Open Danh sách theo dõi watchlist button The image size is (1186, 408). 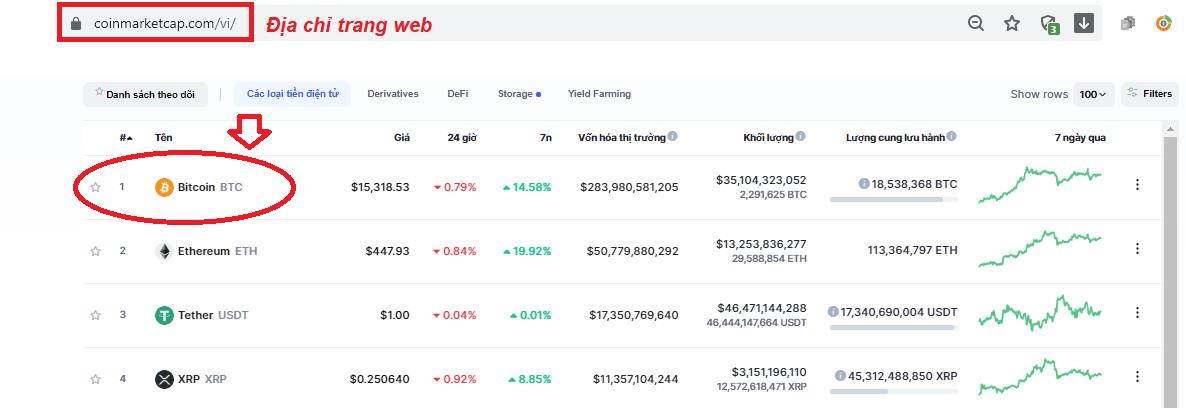[145, 94]
